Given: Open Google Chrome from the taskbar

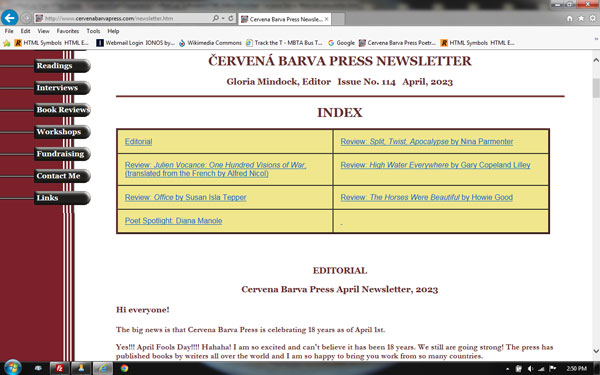Looking at the screenshot, I should [x=124, y=368].
